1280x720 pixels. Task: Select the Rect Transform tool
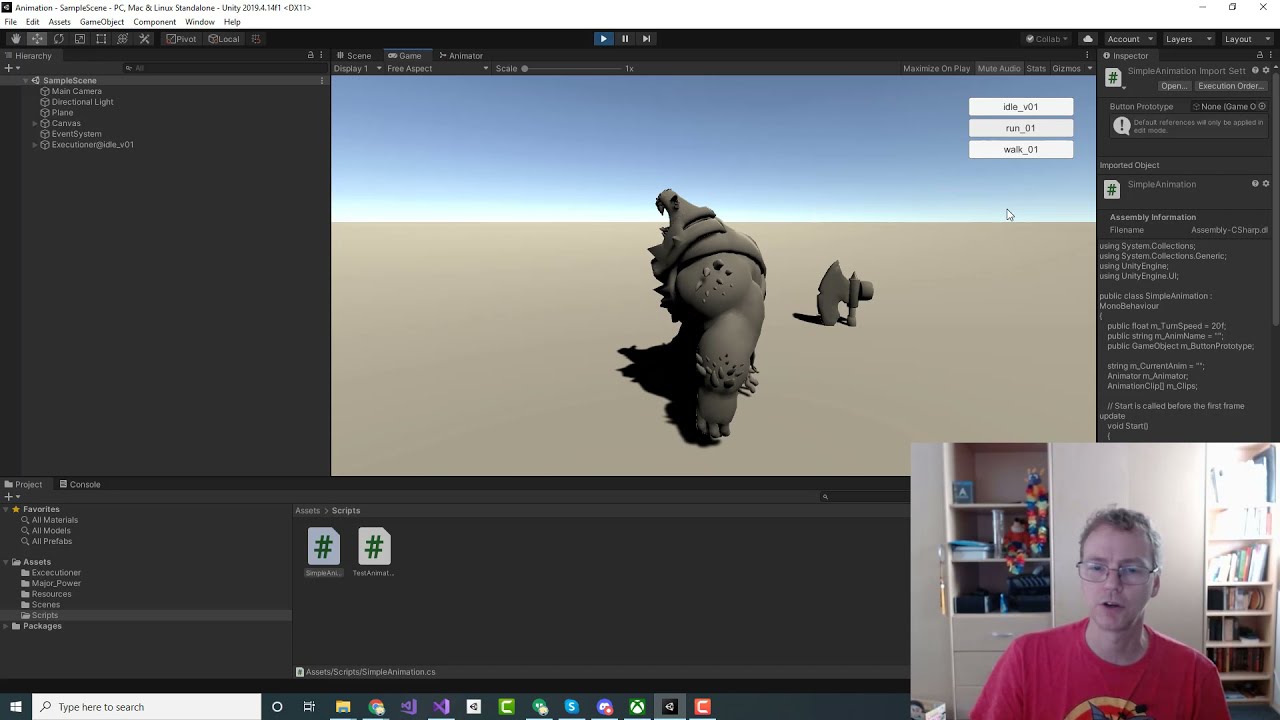[x=101, y=39]
